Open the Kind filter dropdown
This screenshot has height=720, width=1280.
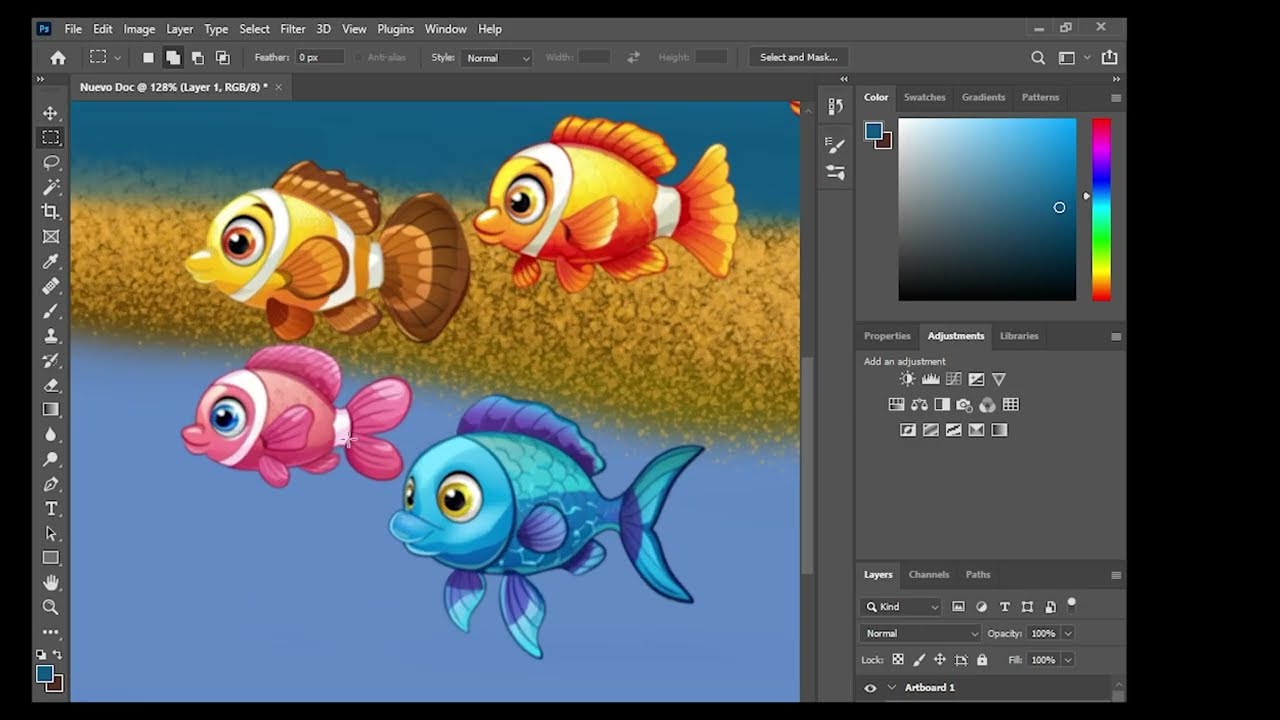click(901, 607)
